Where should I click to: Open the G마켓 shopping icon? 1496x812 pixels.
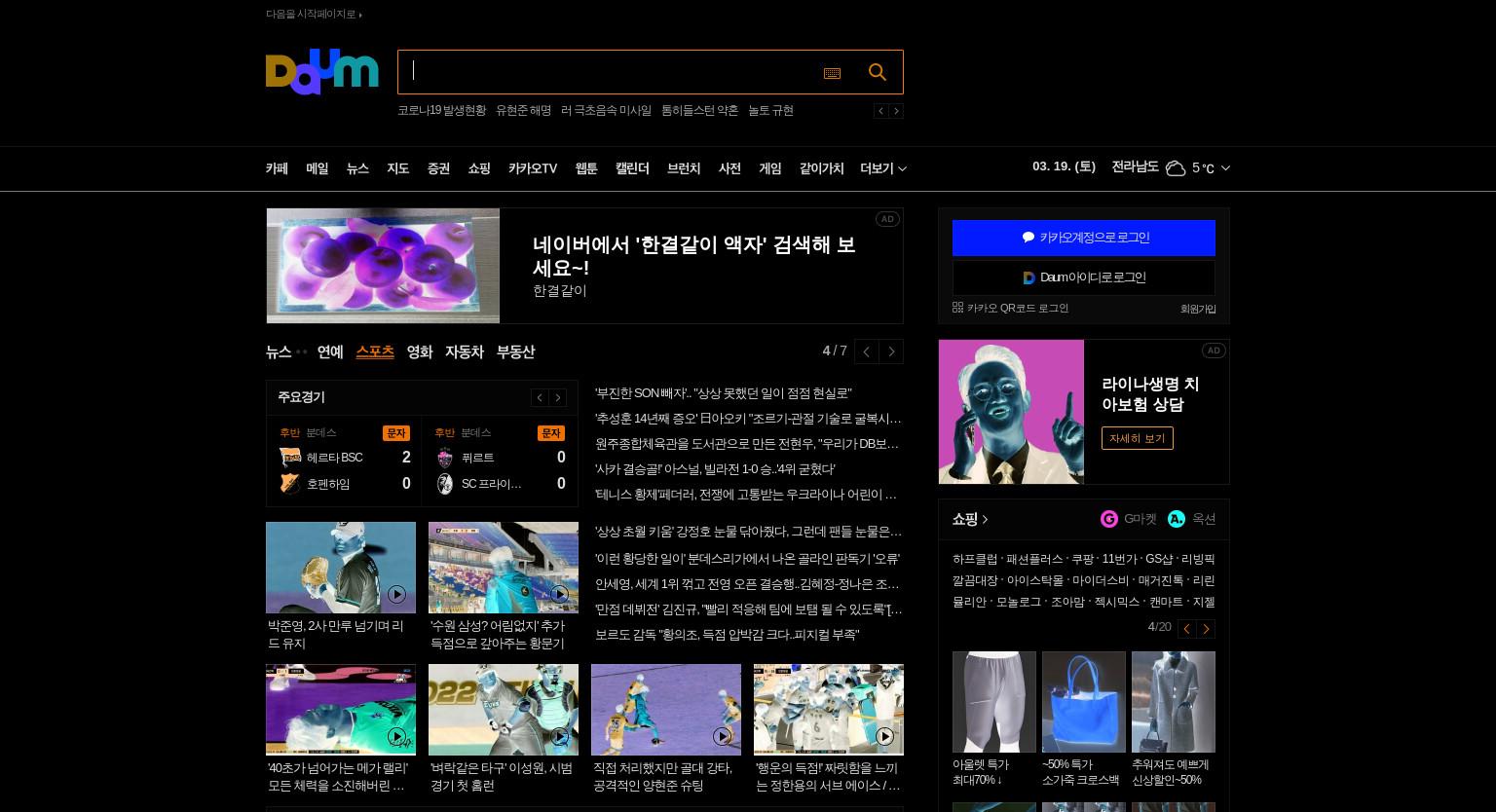tap(1109, 519)
